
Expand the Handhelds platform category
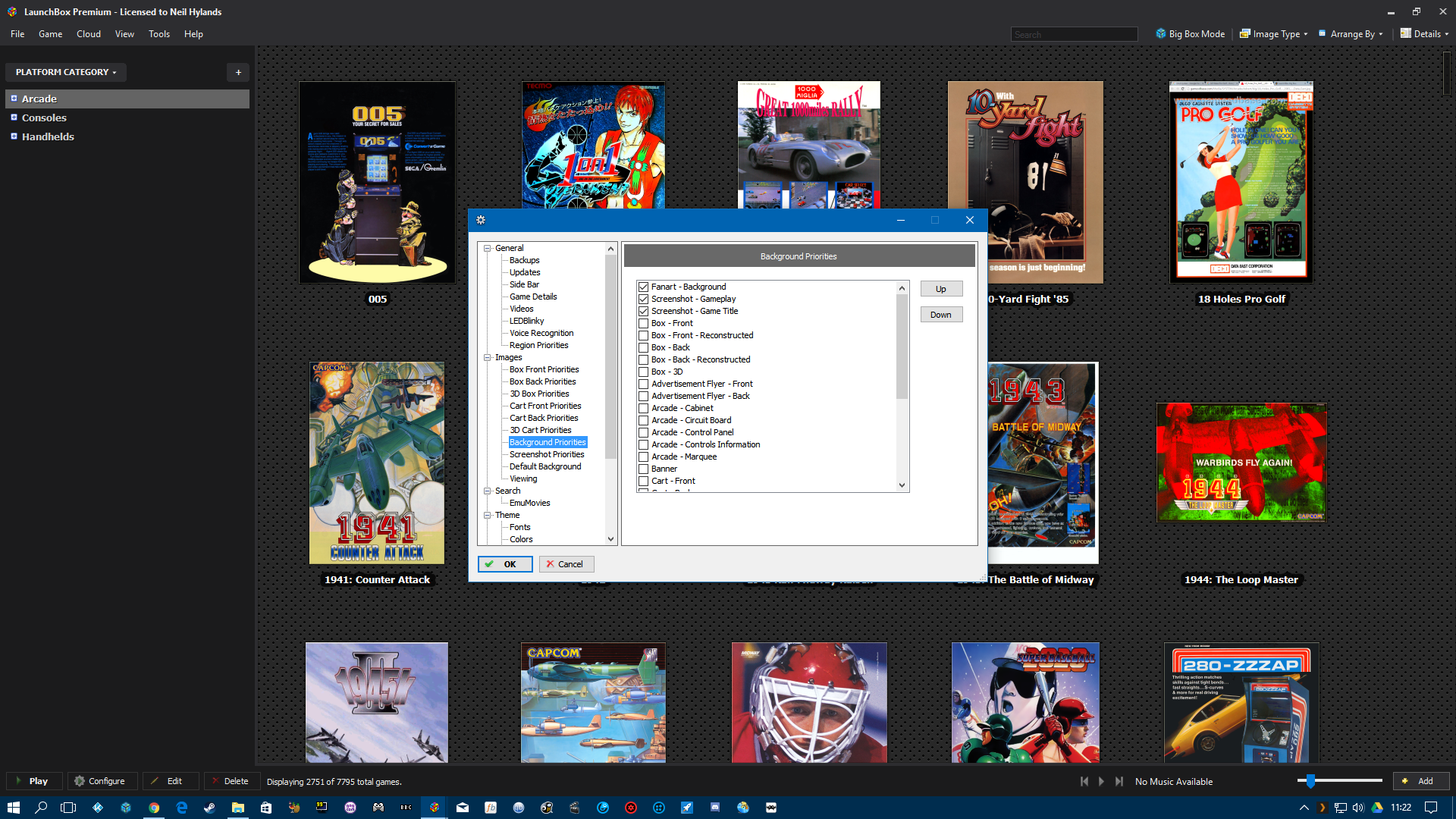(14, 136)
